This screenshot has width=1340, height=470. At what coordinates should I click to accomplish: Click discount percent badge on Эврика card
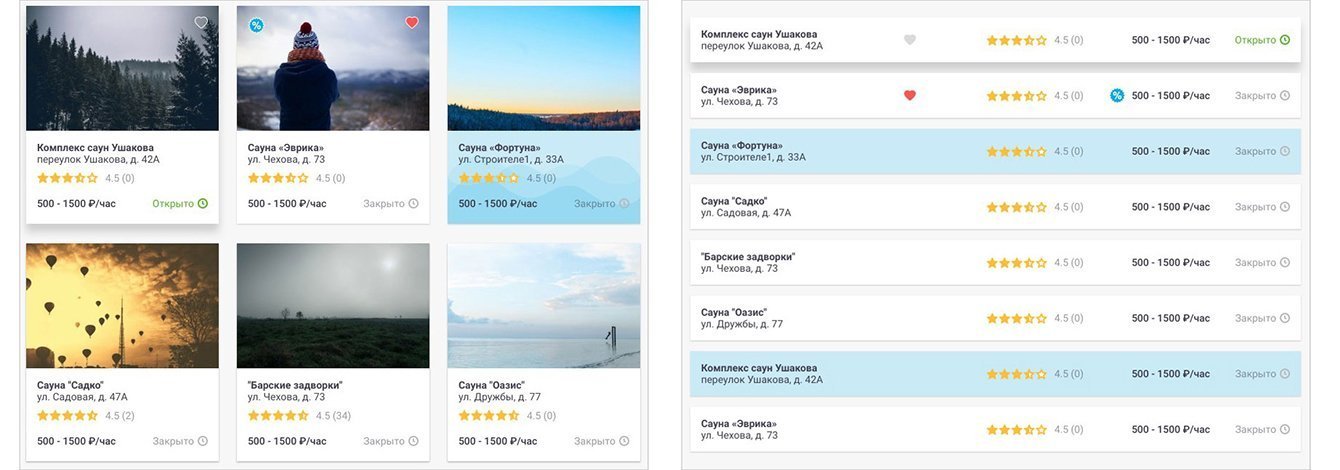(256, 25)
